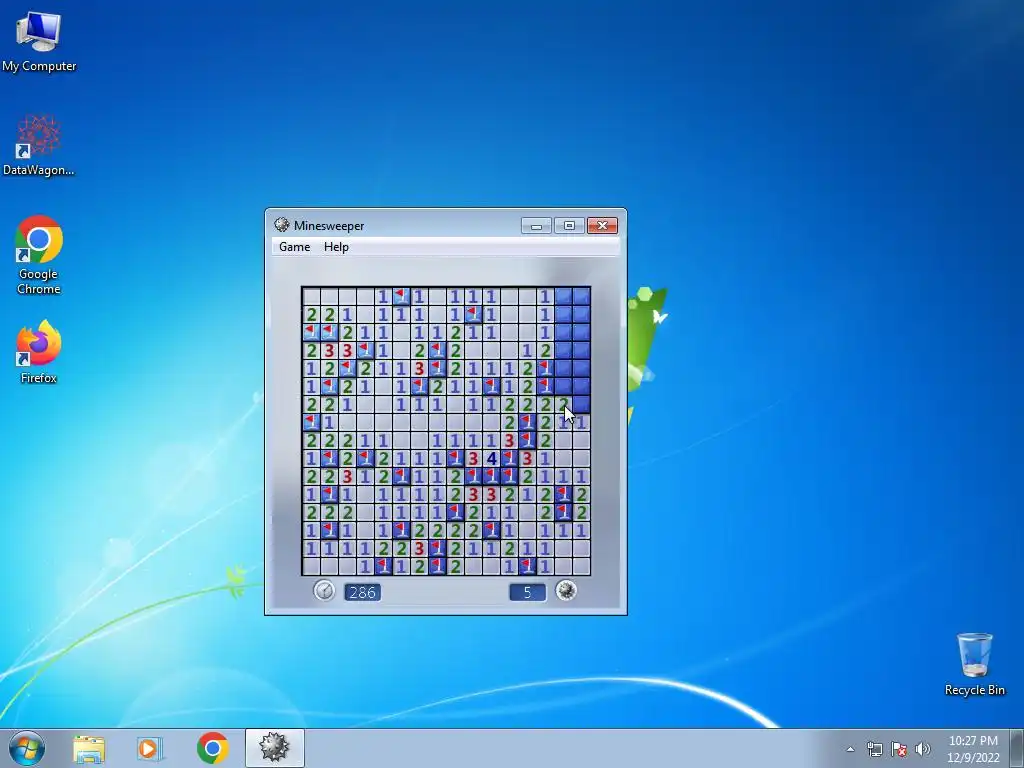Image resolution: width=1024 pixels, height=768 pixels.
Task: Show hidden system tray icons
Action: (x=850, y=749)
